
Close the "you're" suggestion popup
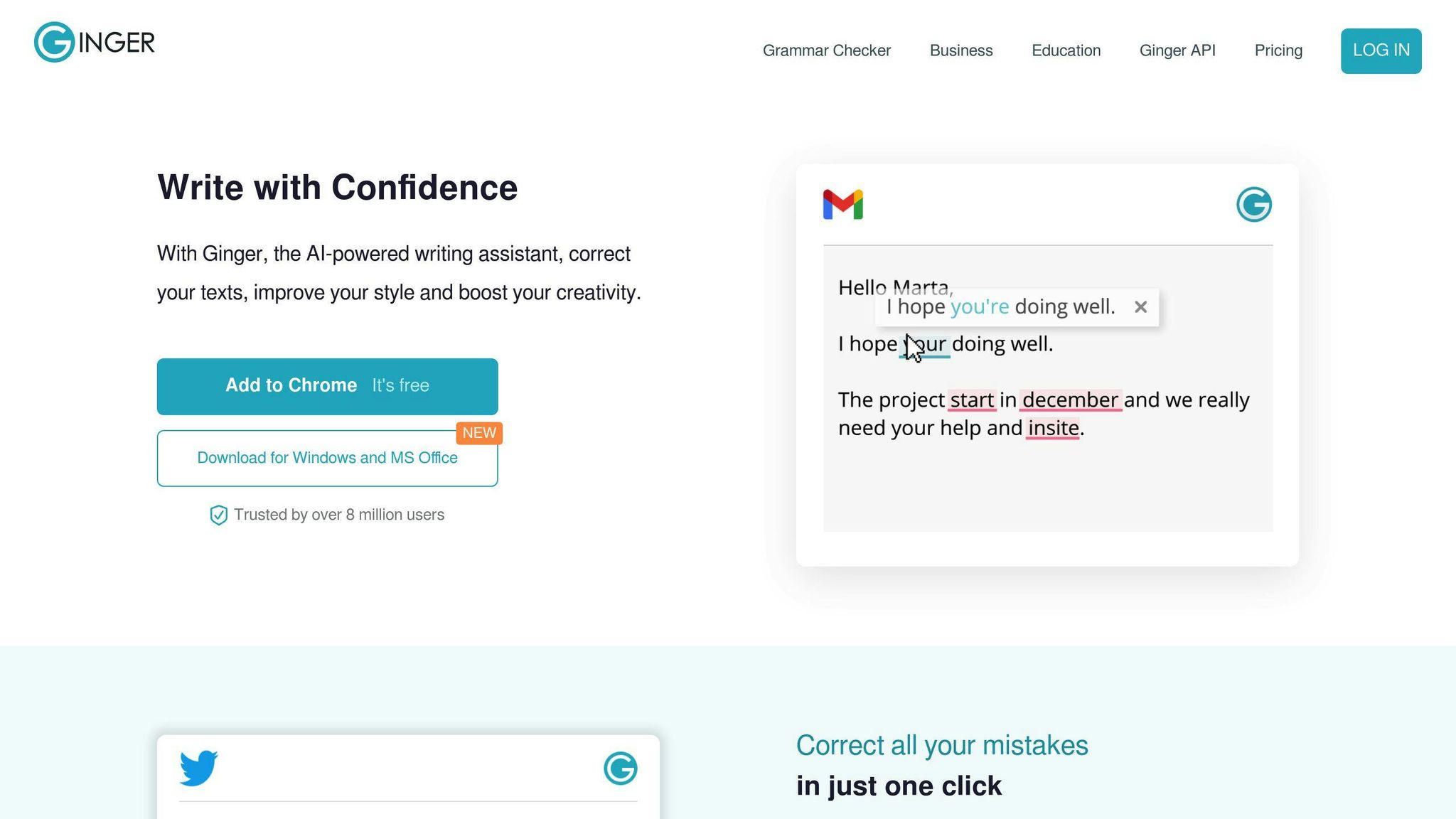pyautogui.click(x=1140, y=307)
